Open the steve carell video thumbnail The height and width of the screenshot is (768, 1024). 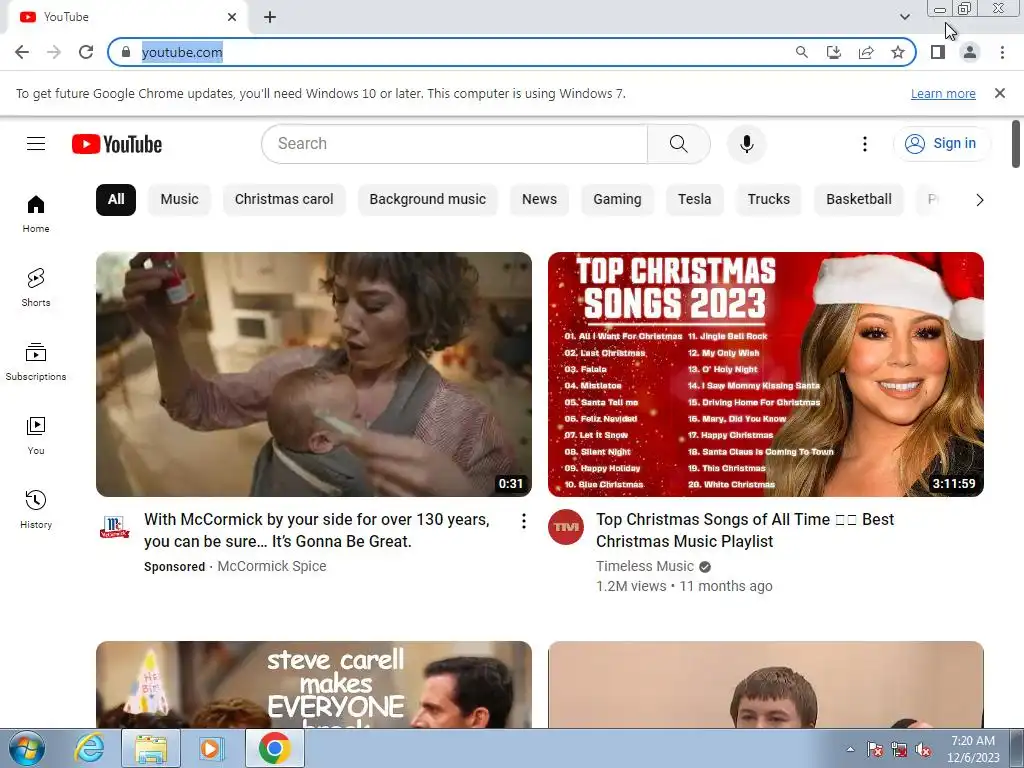click(313, 684)
